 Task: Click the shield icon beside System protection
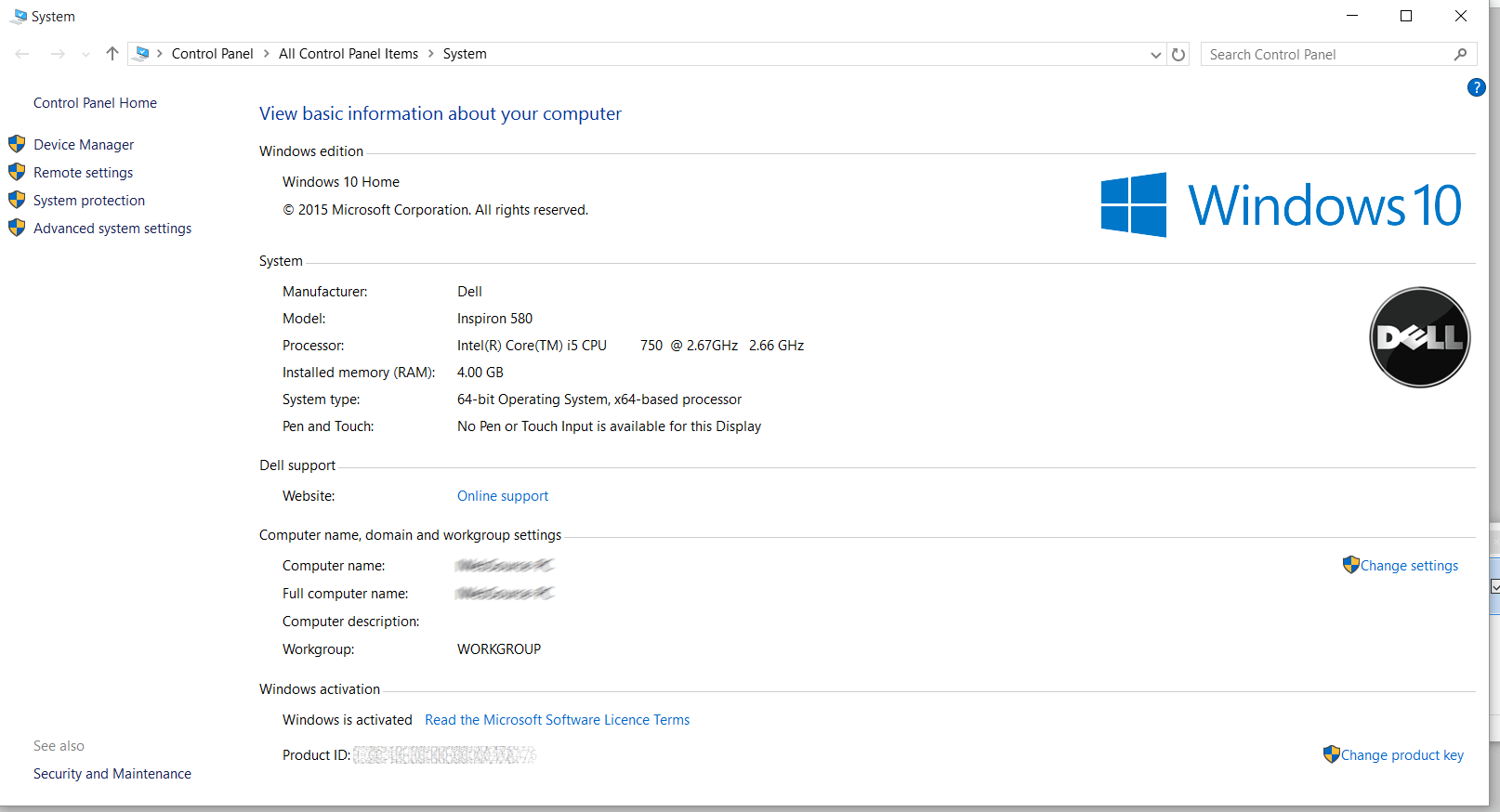[17, 200]
